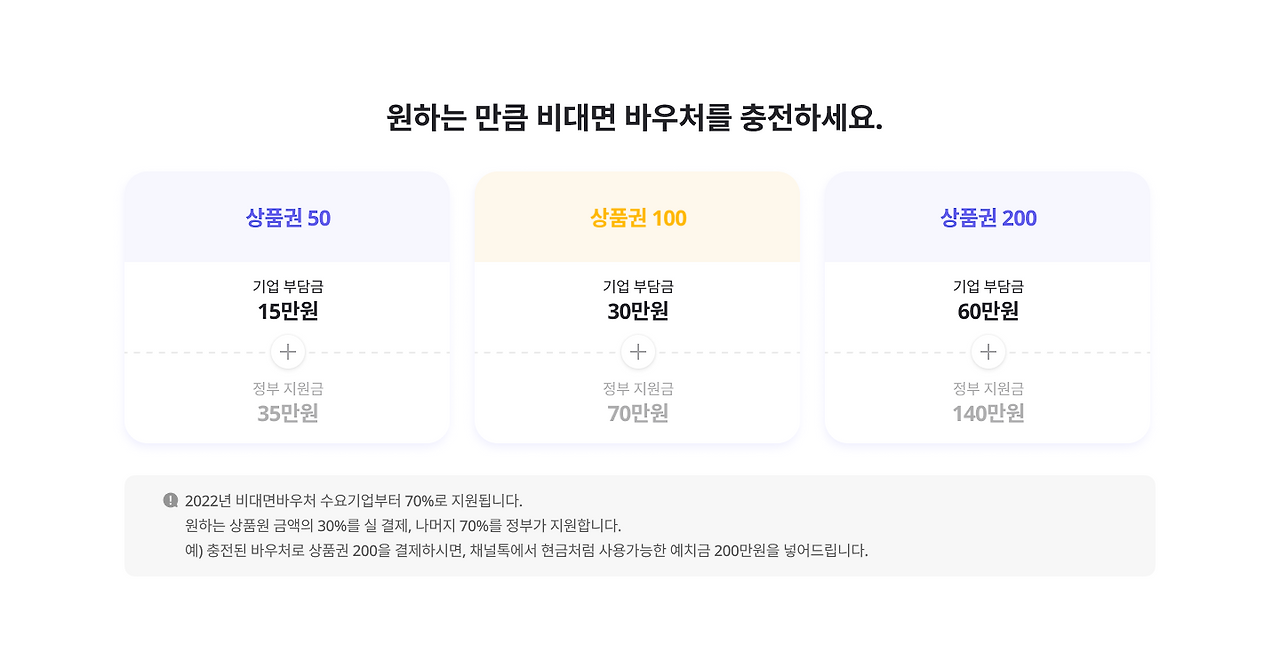Viewport: 1280px width, 660px height.
Task: Click the example line about 상품권 200 결제
Action: (526, 550)
